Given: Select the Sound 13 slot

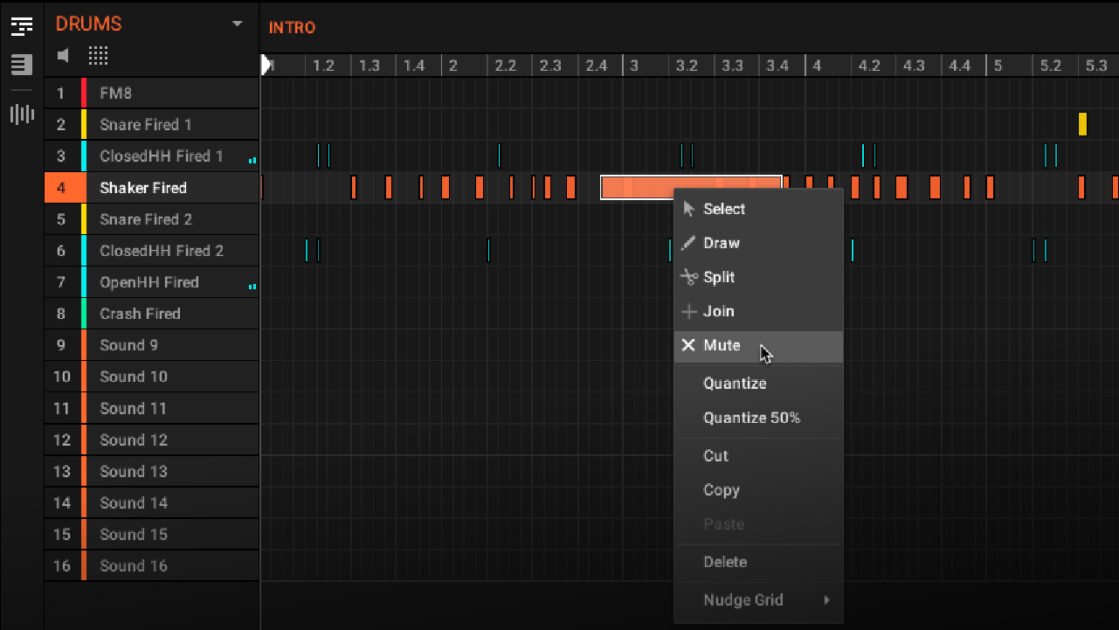Looking at the screenshot, I should pyautogui.click(x=151, y=472).
